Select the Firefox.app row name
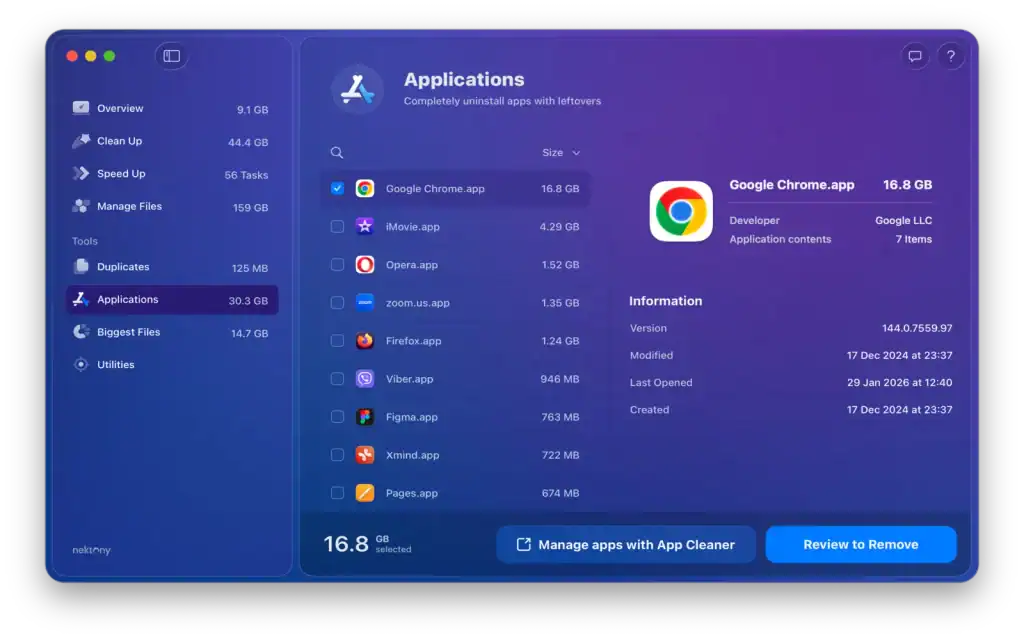Image resolution: width=1024 pixels, height=640 pixels. tap(413, 340)
